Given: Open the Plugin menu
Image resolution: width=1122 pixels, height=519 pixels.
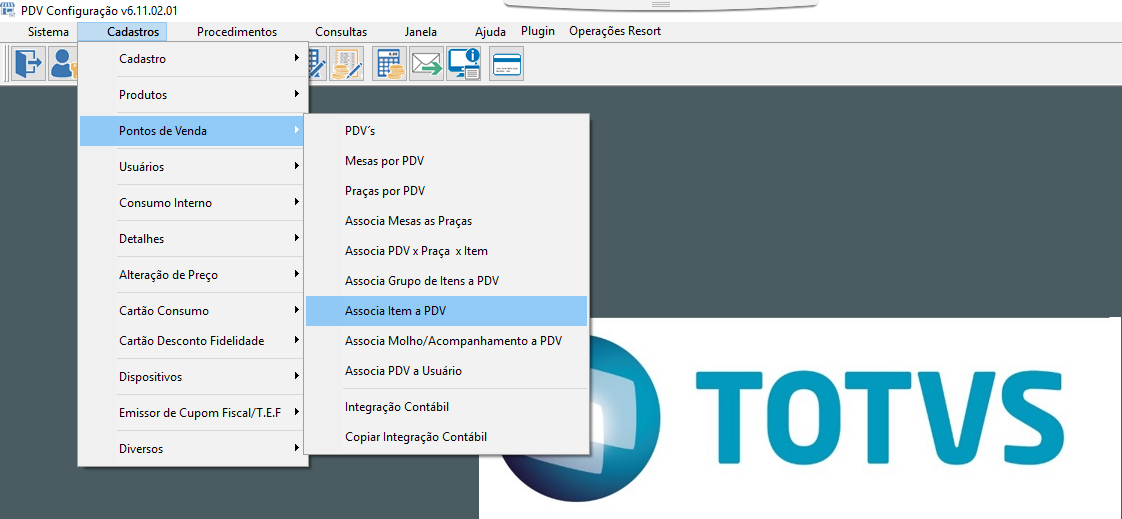Looking at the screenshot, I should [538, 31].
